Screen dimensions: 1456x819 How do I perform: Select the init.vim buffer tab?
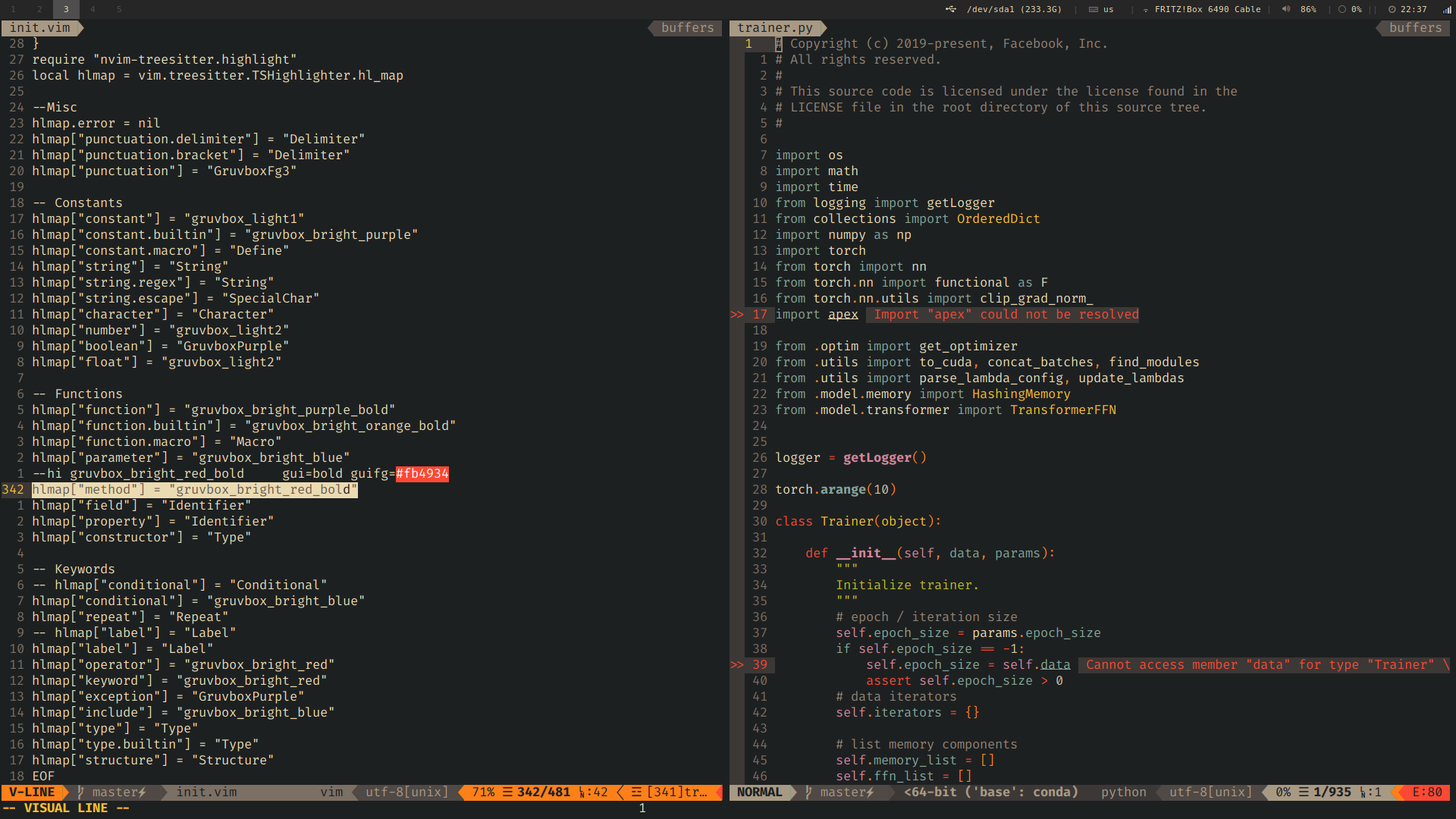tap(39, 27)
